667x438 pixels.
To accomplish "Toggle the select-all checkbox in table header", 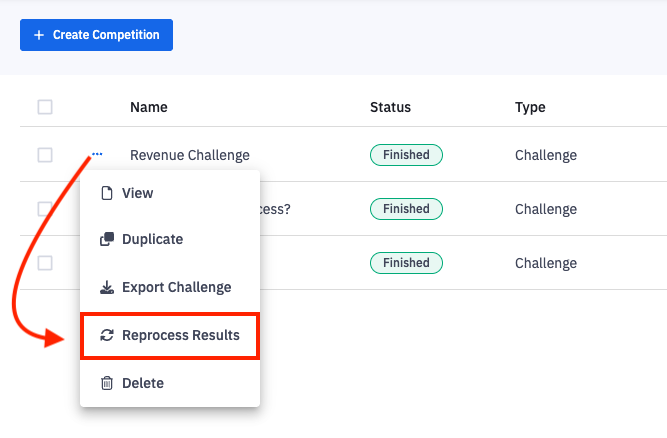I will coord(45,107).
